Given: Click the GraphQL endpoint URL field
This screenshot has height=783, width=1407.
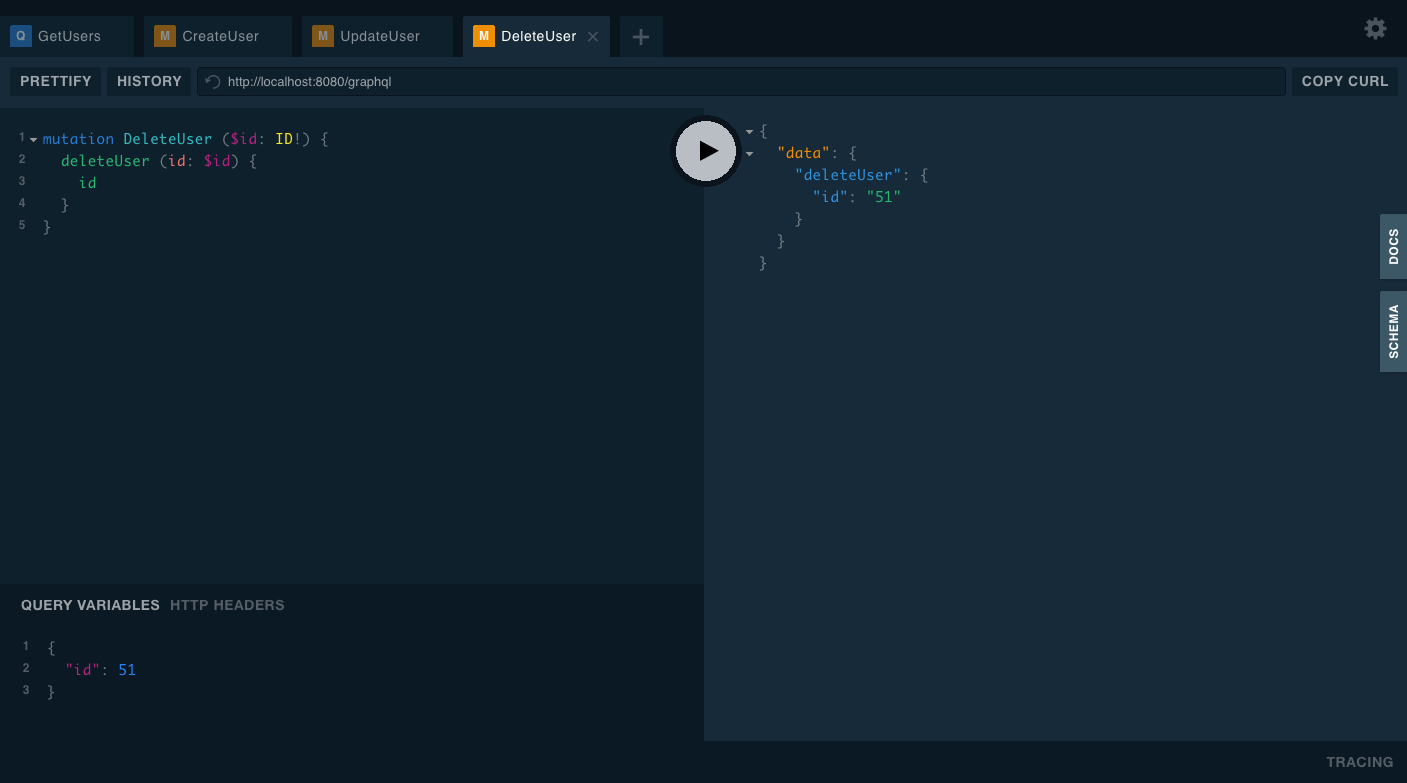Looking at the screenshot, I should coord(700,81).
